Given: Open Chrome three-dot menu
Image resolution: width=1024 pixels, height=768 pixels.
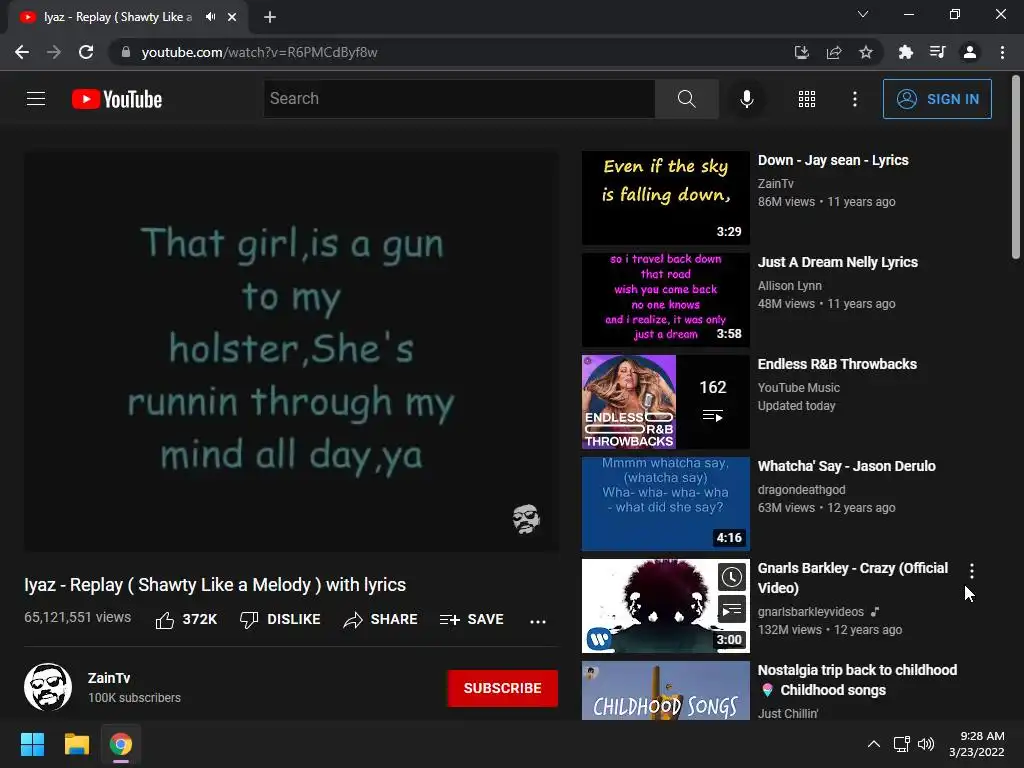Looking at the screenshot, I should pos(1002,52).
